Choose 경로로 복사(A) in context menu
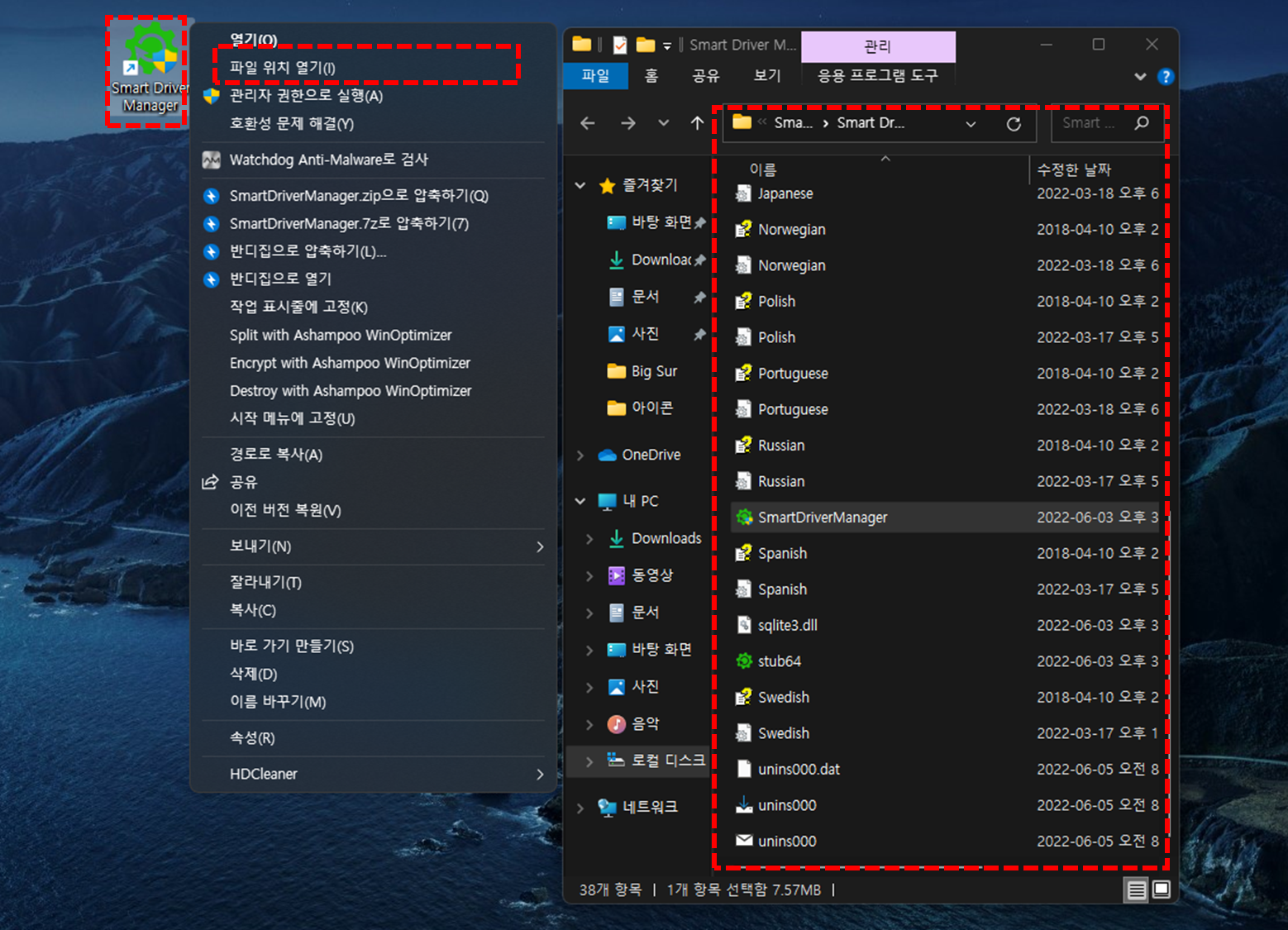The image size is (1288, 930). point(276,455)
